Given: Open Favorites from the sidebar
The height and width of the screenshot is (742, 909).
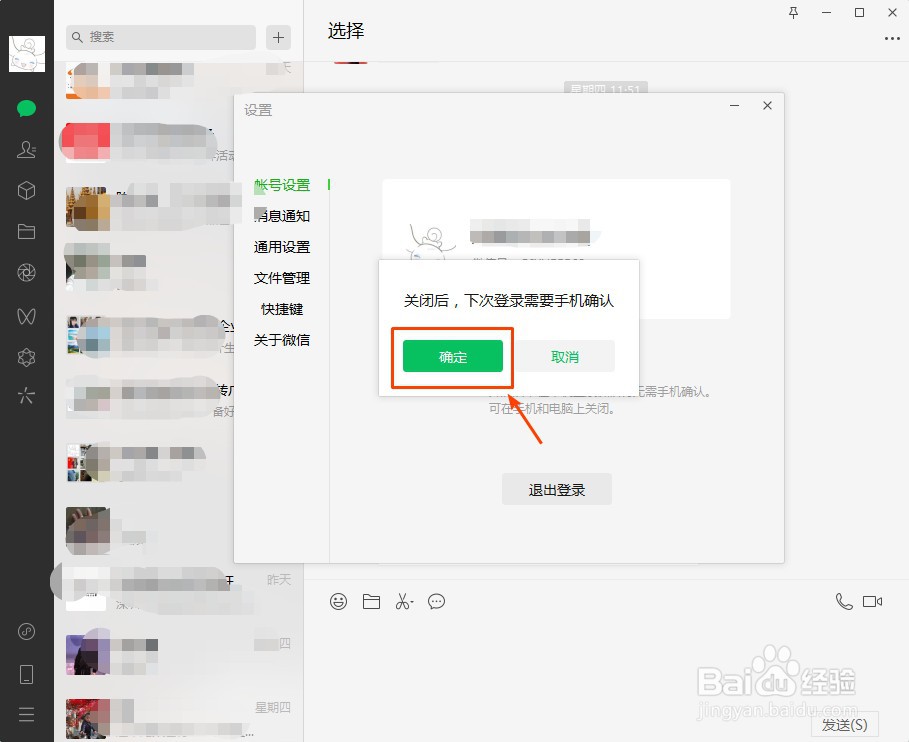Looking at the screenshot, I should pyautogui.click(x=26, y=190).
